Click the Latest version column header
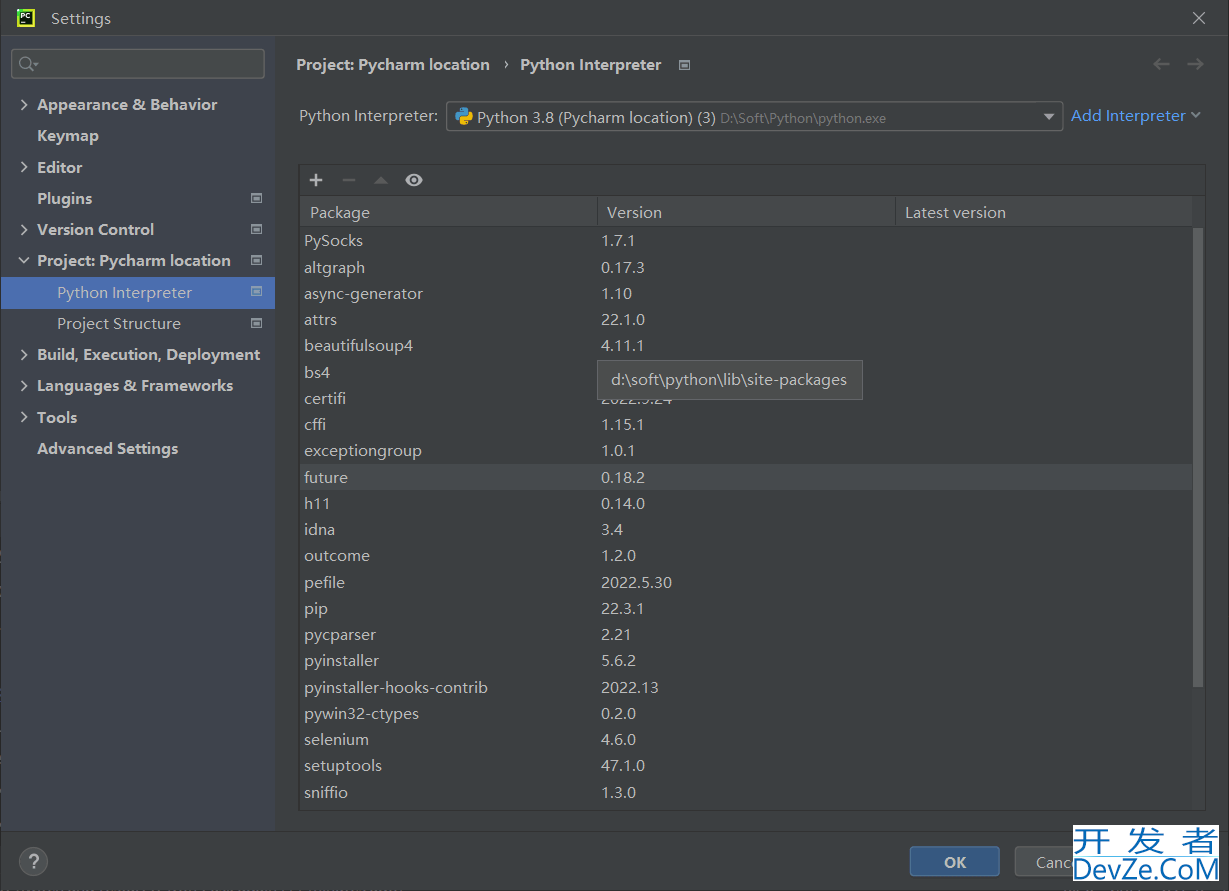 coord(1043,212)
